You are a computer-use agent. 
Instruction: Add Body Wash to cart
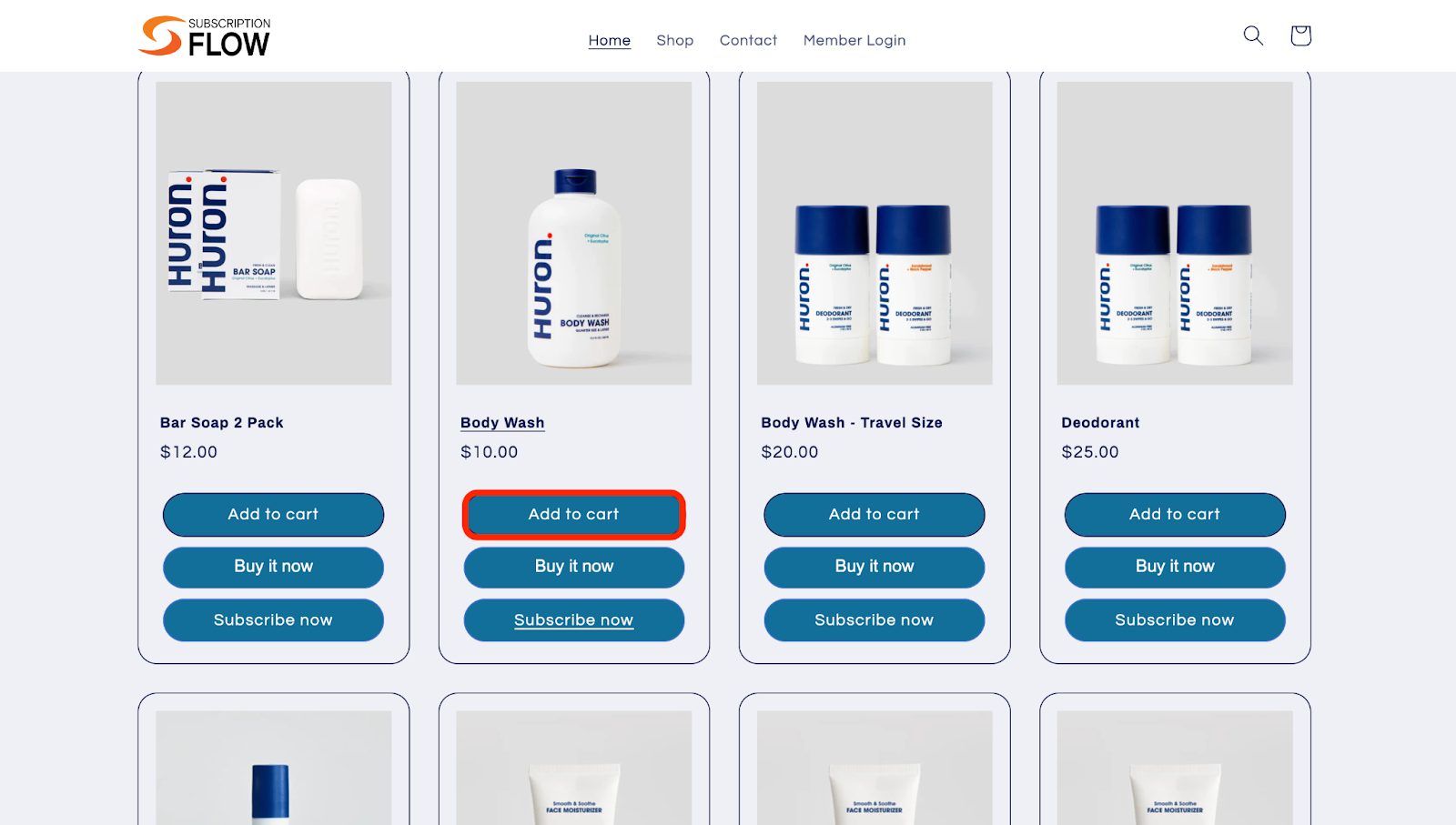(573, 515)
